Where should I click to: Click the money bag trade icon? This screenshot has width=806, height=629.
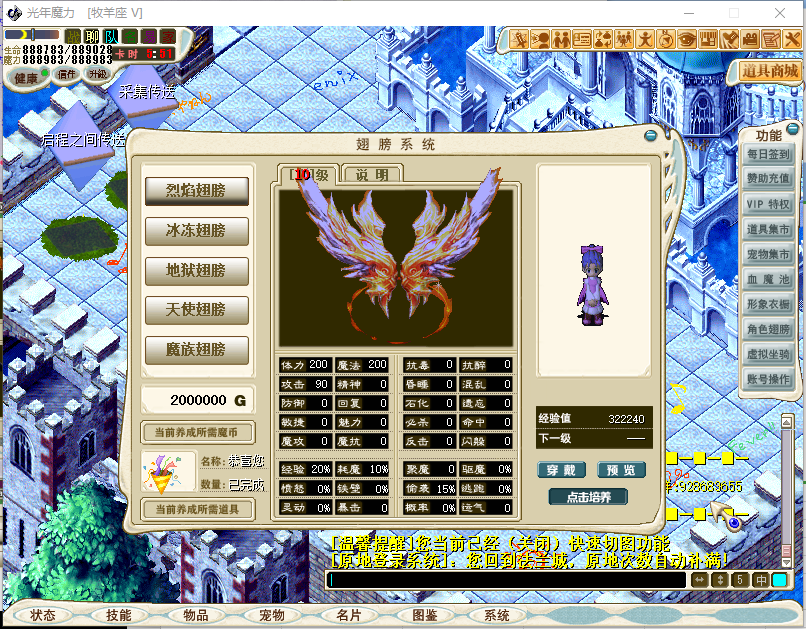pos(603,39)
